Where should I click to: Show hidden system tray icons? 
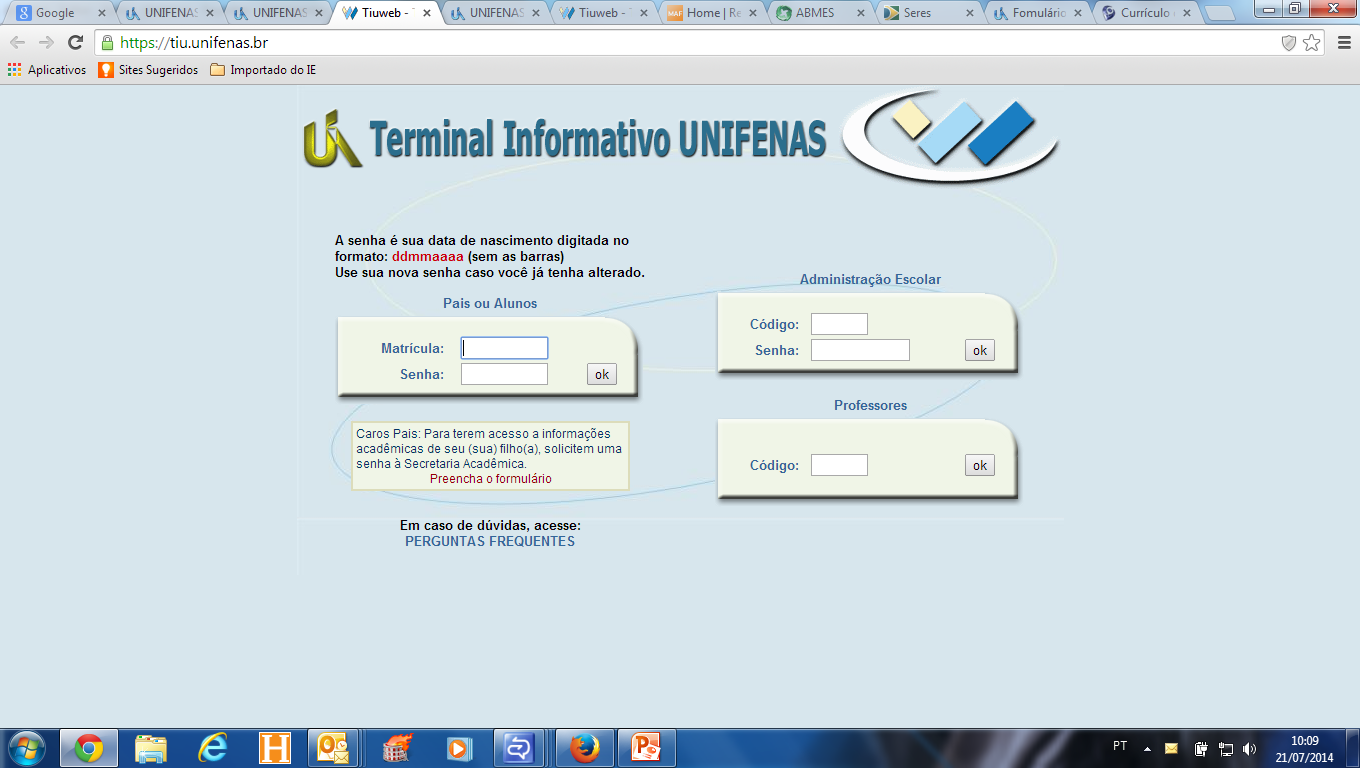tap(1147, 748)
